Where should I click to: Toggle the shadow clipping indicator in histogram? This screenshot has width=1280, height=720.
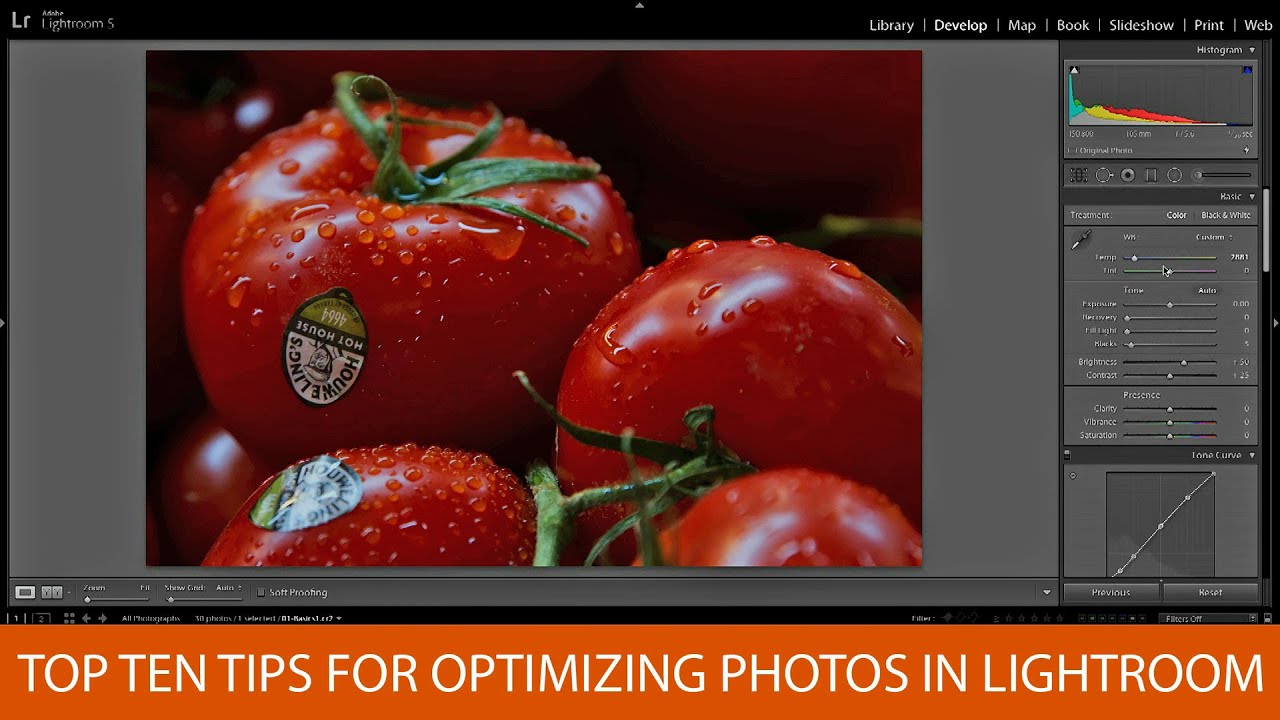[1074, 70]
